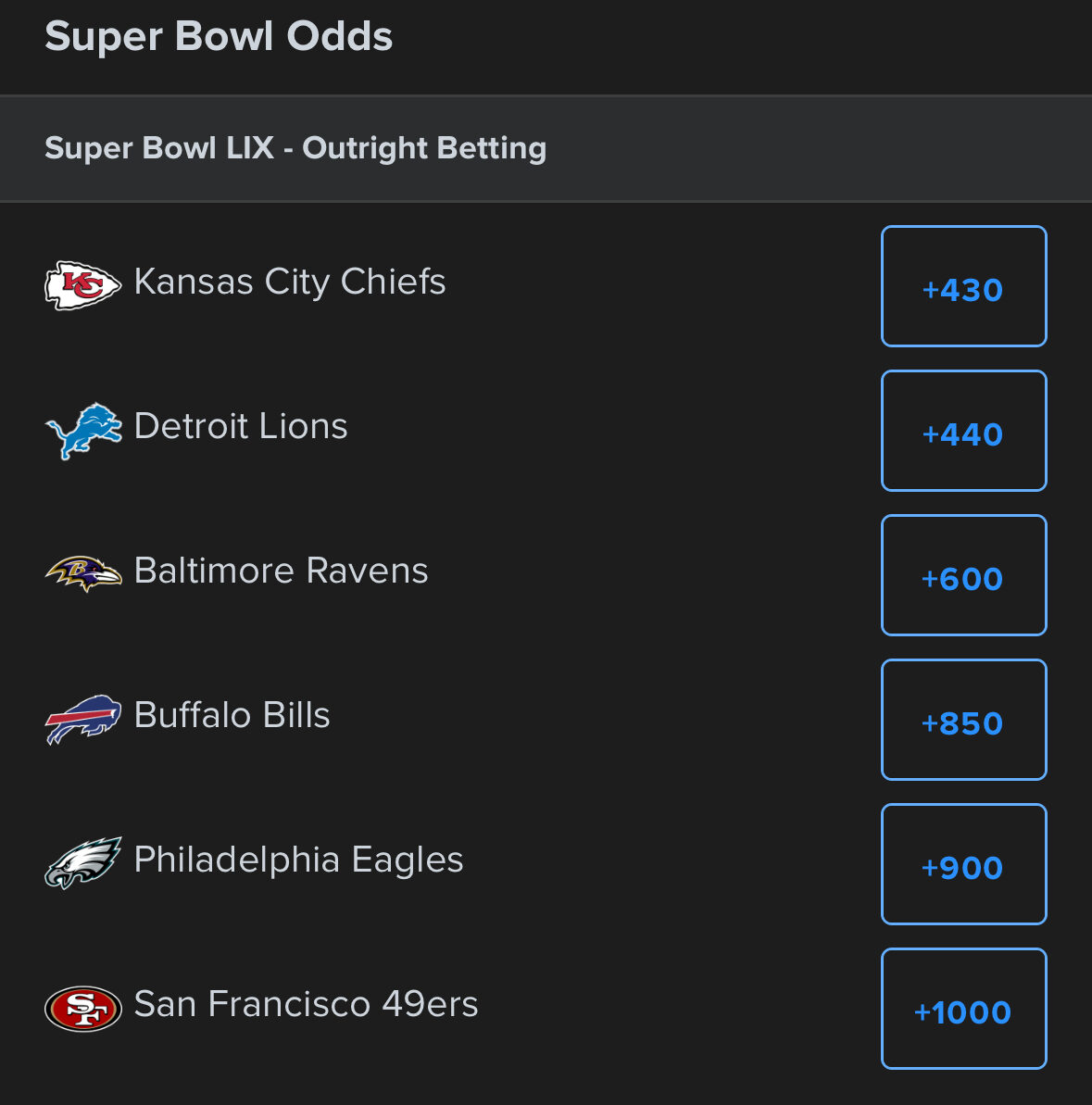Select Lions +440 odds button
The width and height of the screenshot is (1092, 1105).
pyautogui.click(x=963, y=432)
